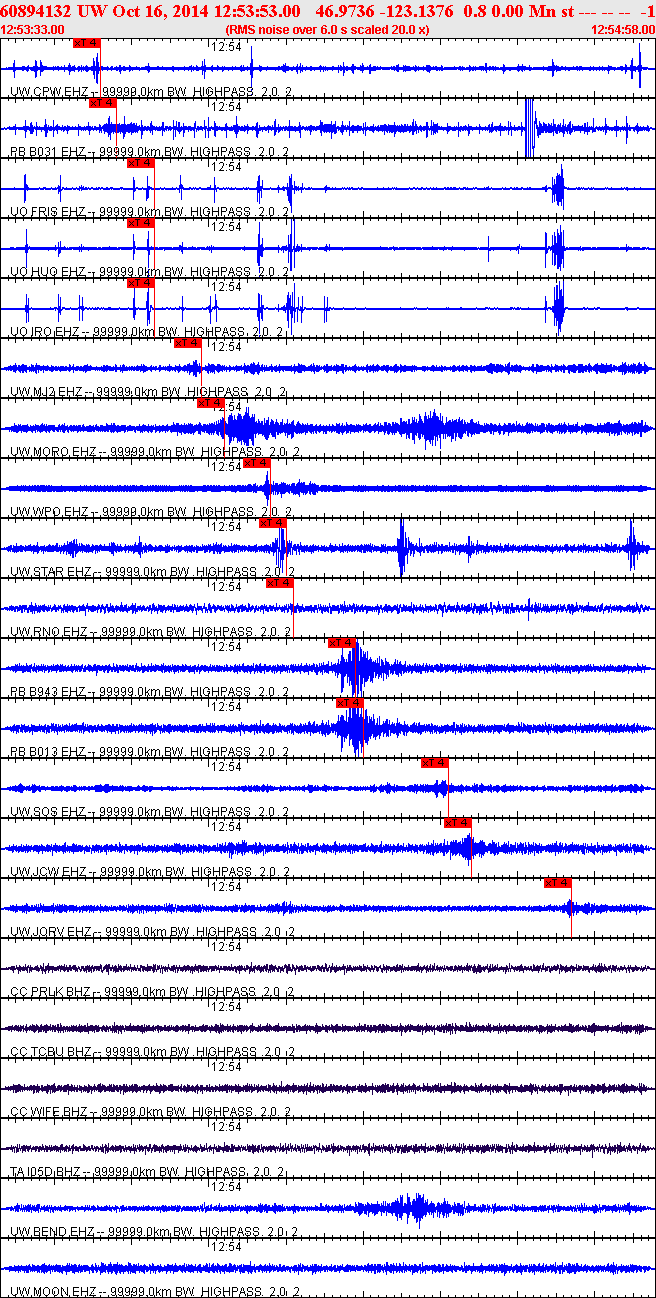Select the arrival pick on UW.MJ2 trace
656x1298 pixels.
(x=188, y=343)
